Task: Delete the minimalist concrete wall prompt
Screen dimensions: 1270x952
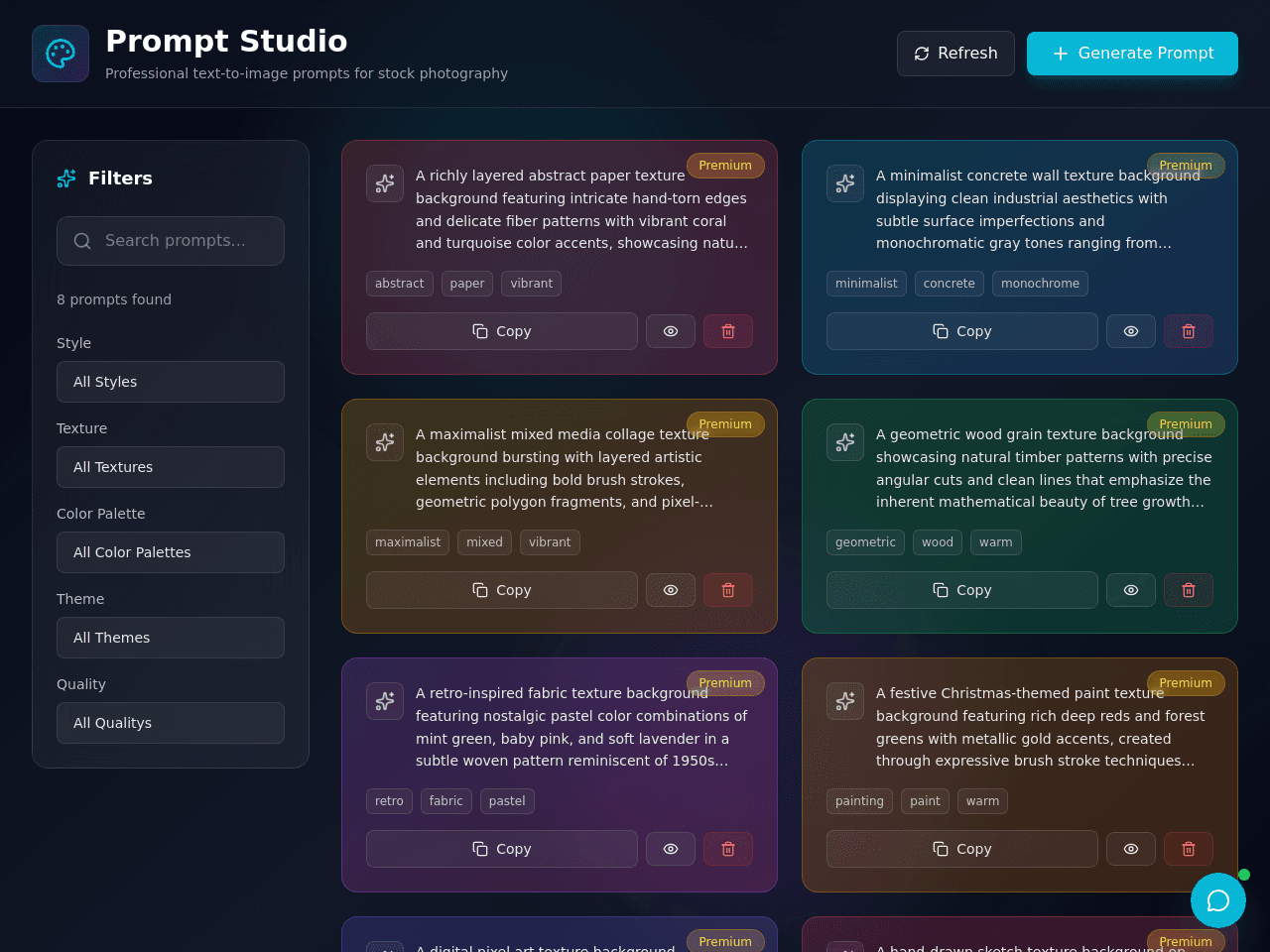Action: point(1189,331)
